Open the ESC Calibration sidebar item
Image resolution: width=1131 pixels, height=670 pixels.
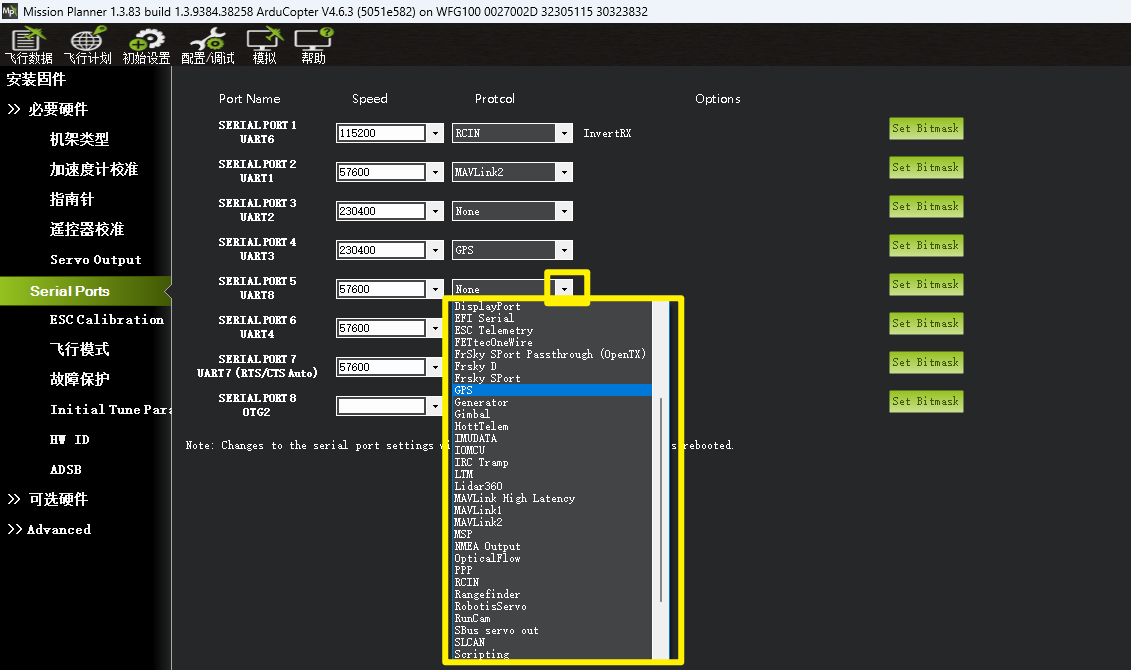(x=106, y=319)
